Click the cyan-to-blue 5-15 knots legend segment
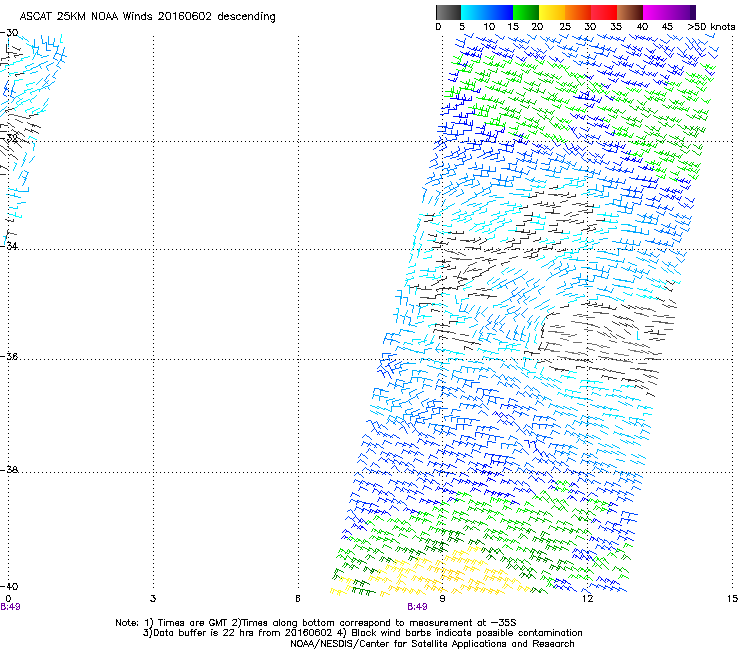This screenshot has width=740, height=650. tap(487, 12)
